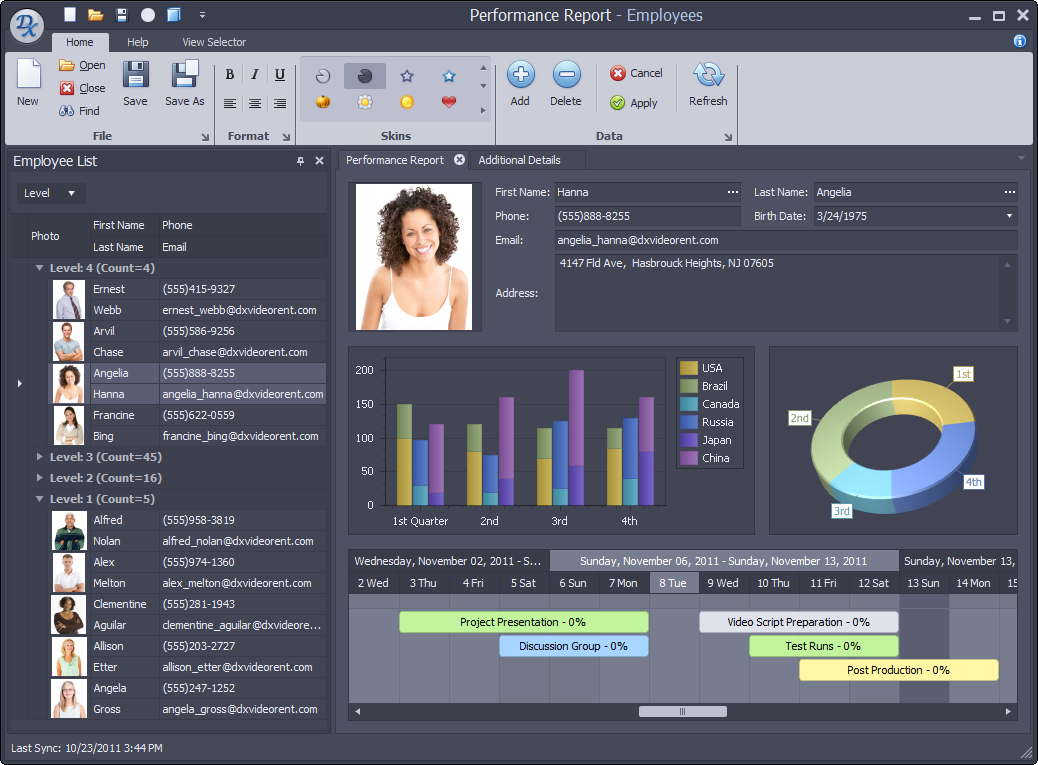This screenshot has height=765, width=1038.
Task: Click the blue Add plus icon
Action: [x=520, y=75]
